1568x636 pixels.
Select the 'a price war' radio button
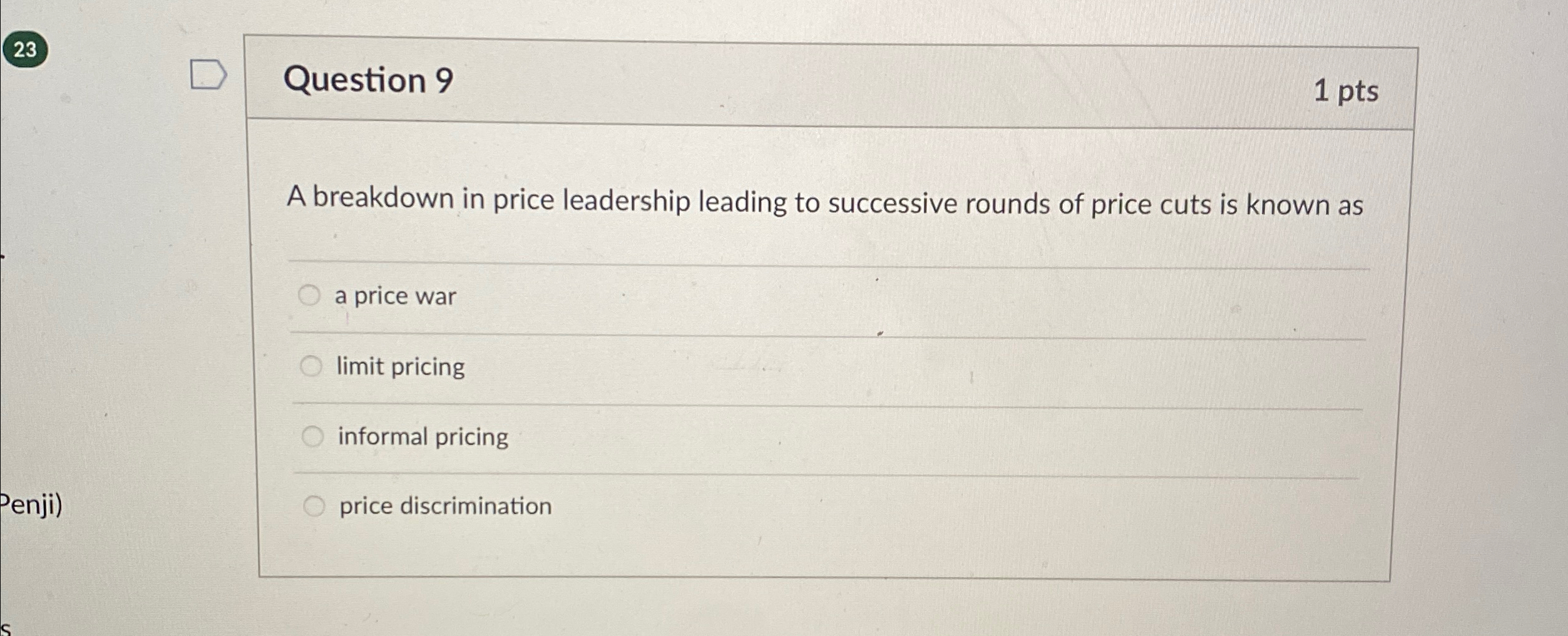(x=311, y=294)
